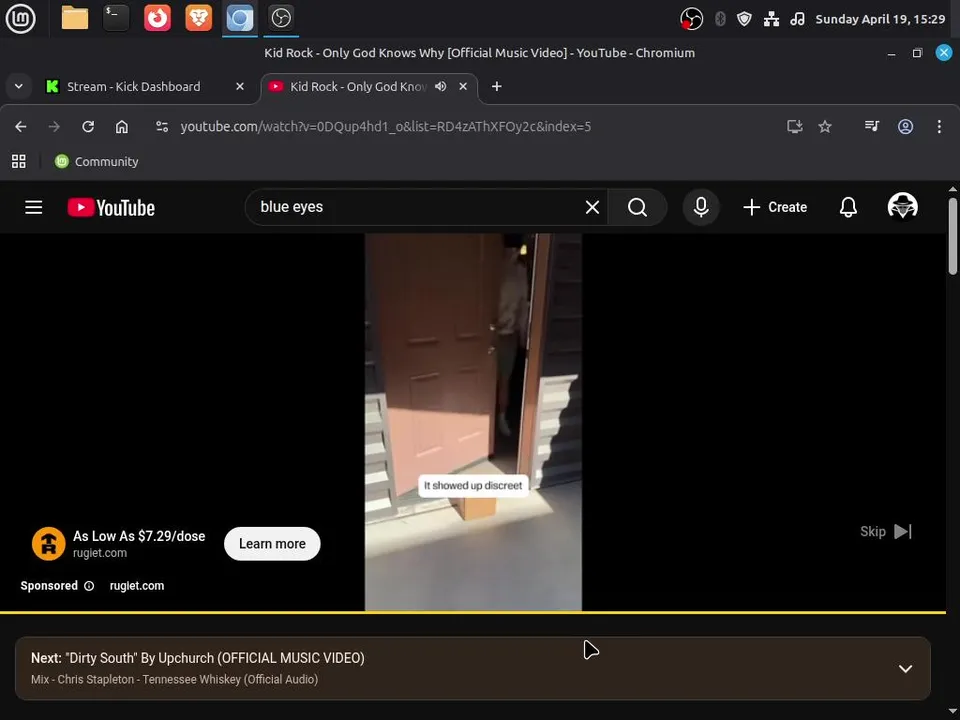Open the shield security tray icon

click(x=744, y=19)
